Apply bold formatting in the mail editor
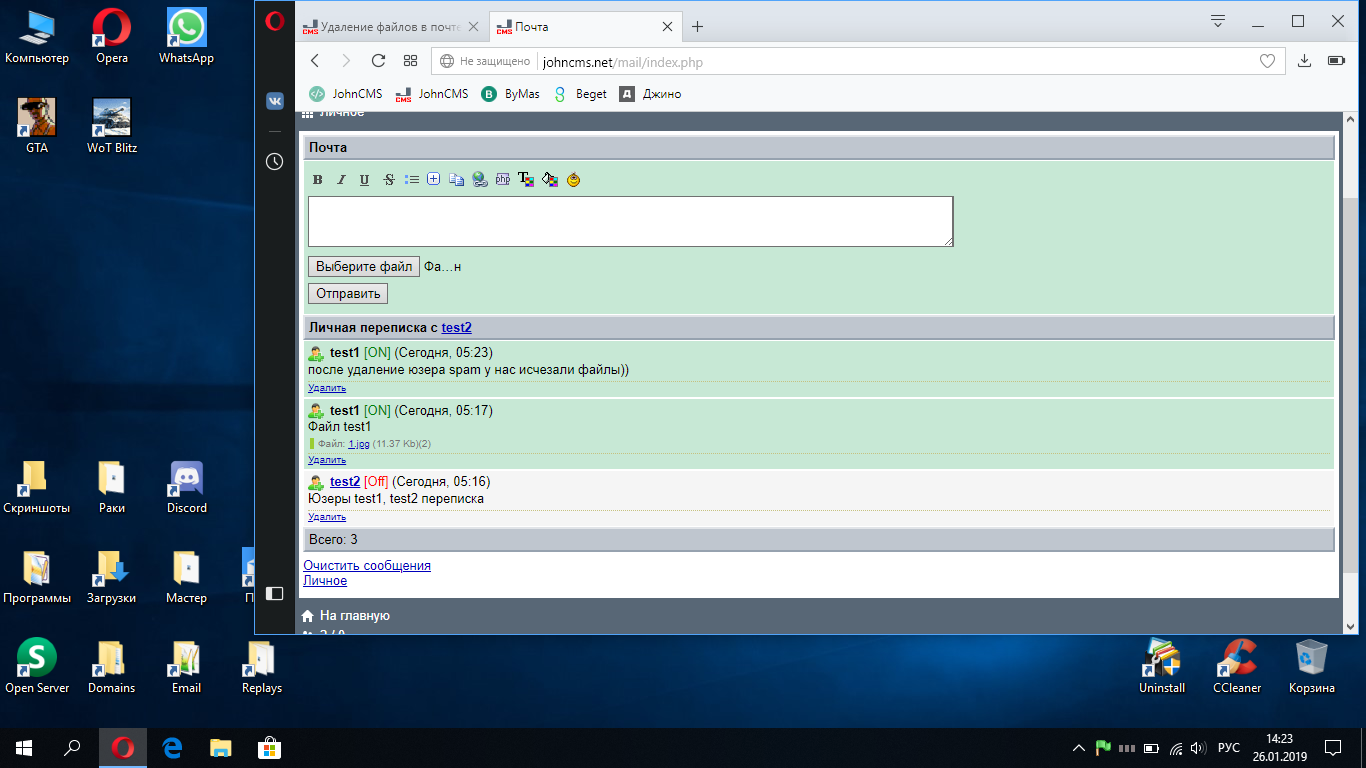 (x=318, y=180)
